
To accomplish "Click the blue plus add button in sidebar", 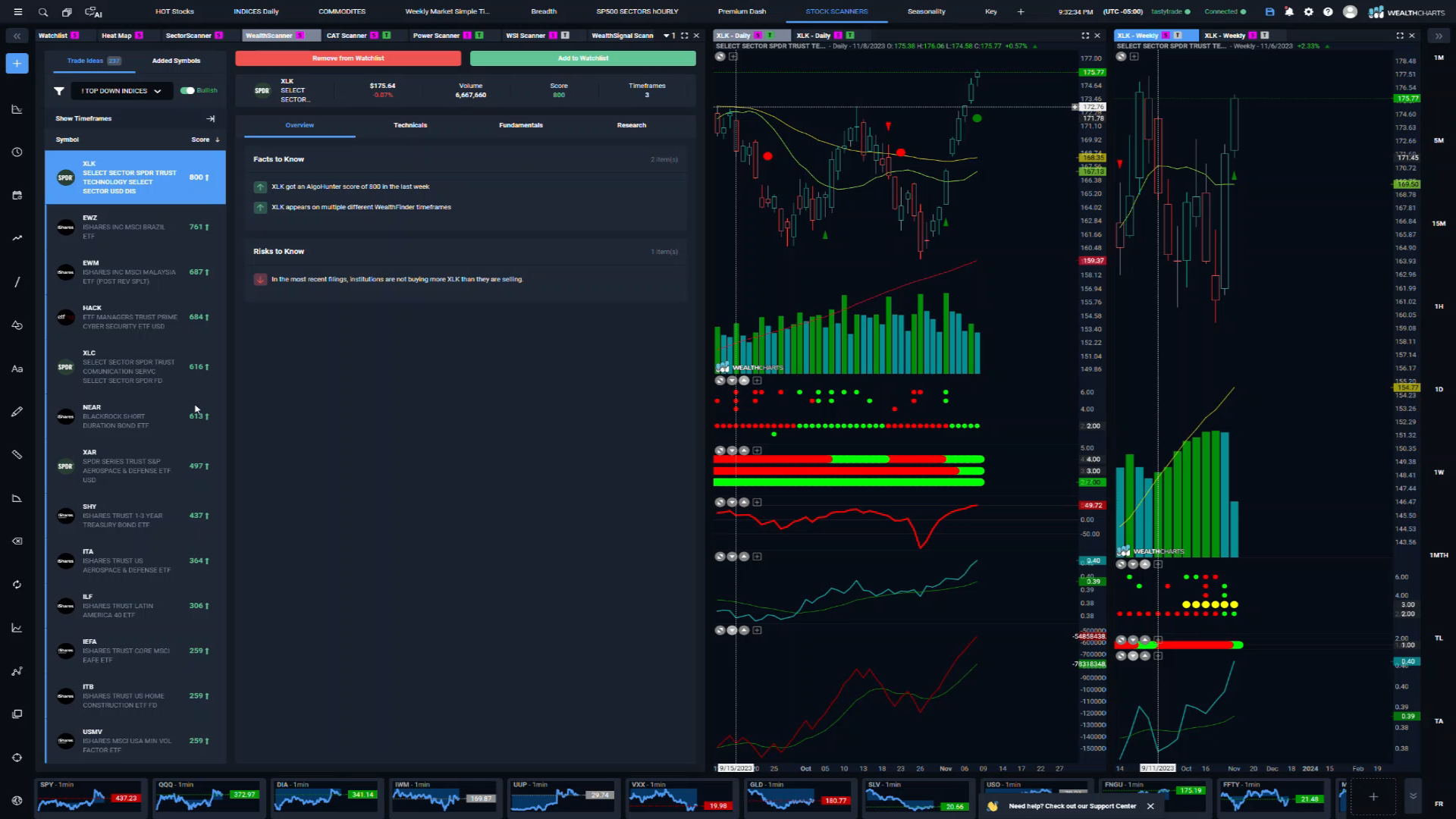I will tap(17, 64).
